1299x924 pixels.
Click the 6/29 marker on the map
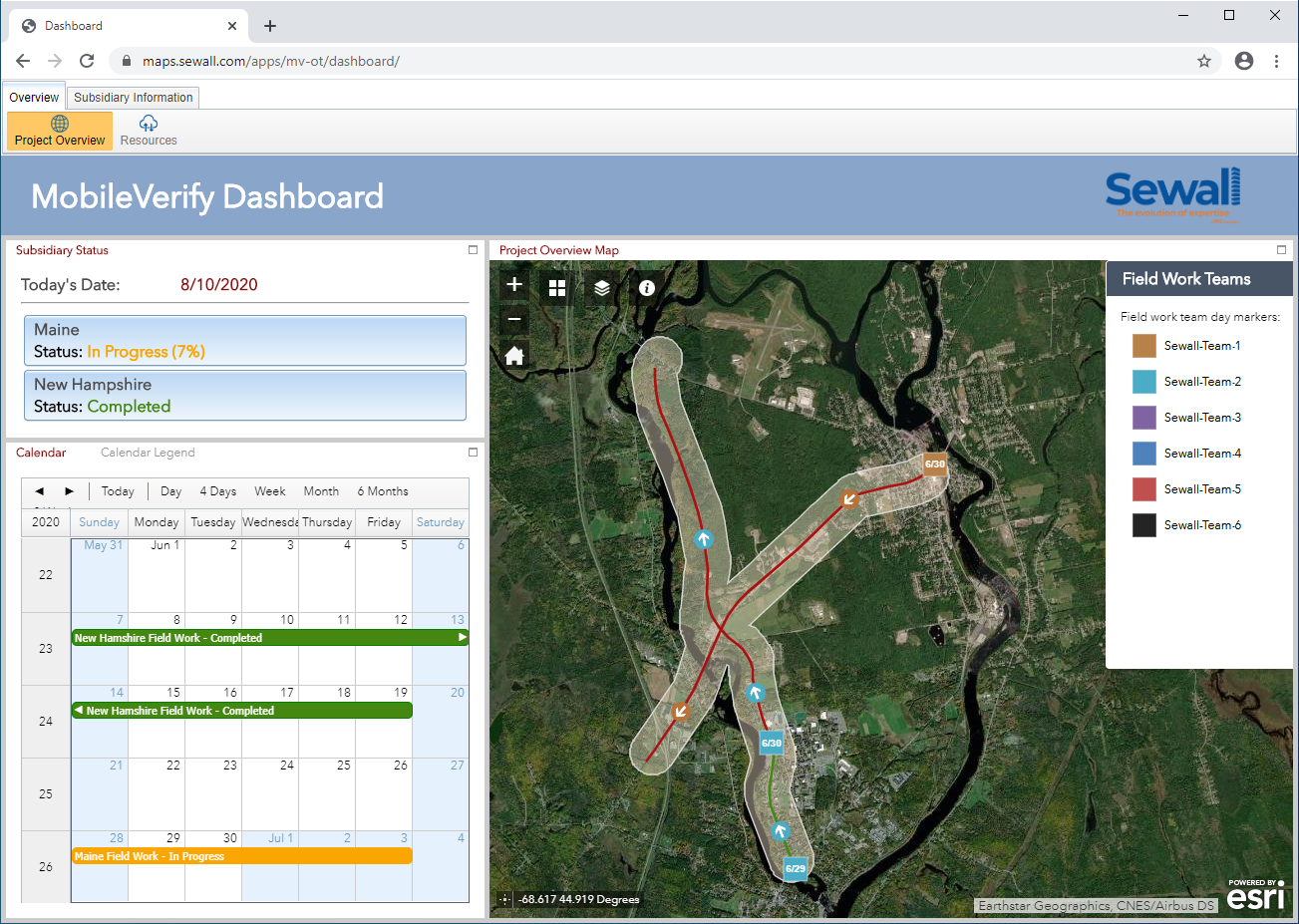click(795, 868)
